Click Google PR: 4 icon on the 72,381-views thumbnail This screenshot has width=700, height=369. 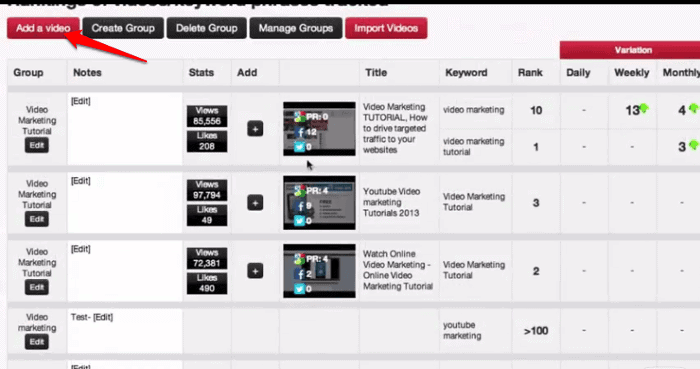click(300, 259)
